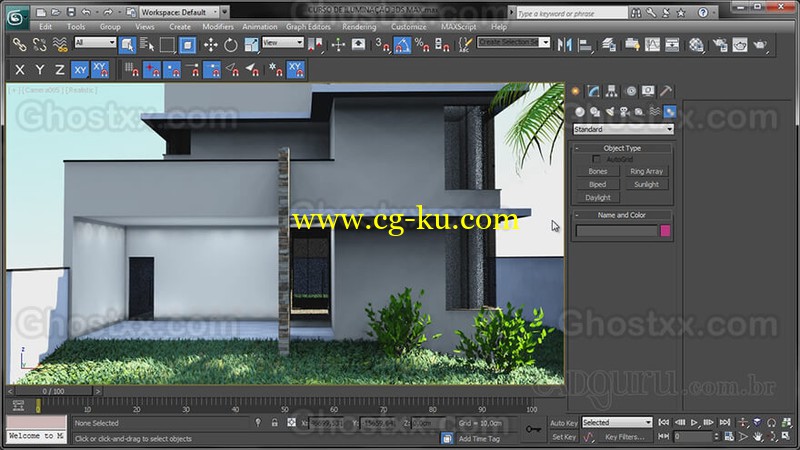Open the key mode Selected dropdown

pos(617,422)
